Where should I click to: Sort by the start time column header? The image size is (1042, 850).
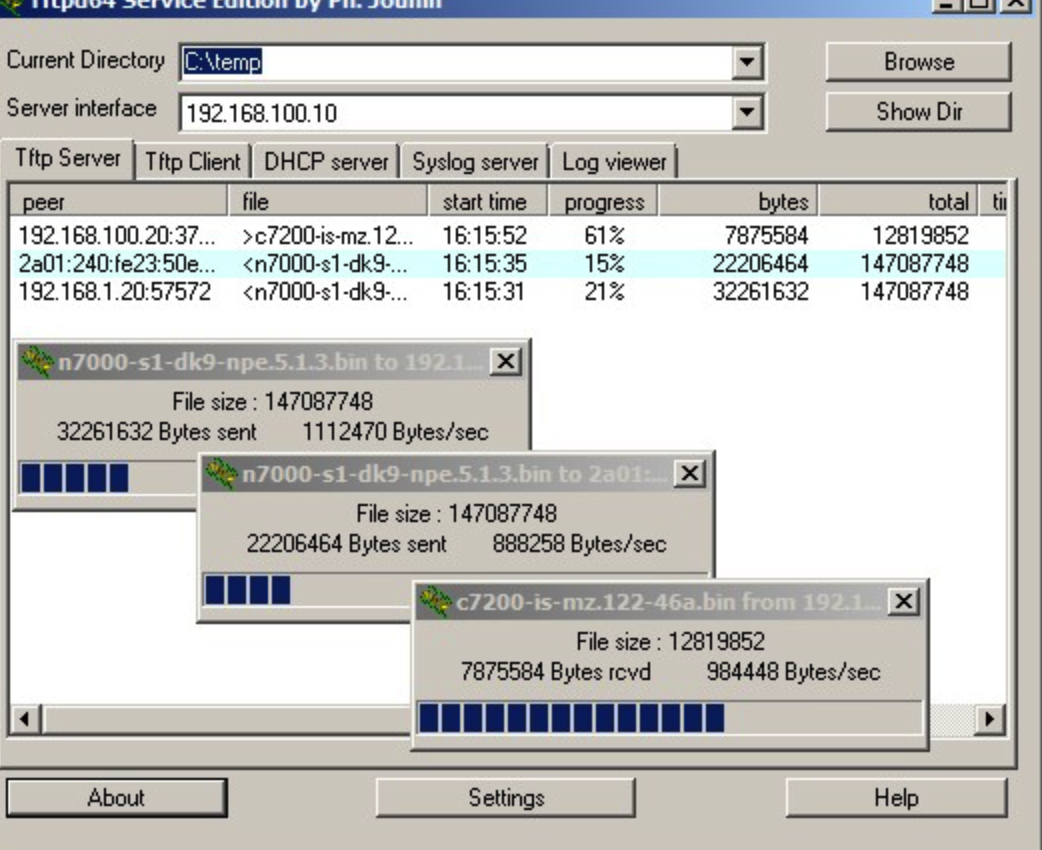[x=488, y=201]
